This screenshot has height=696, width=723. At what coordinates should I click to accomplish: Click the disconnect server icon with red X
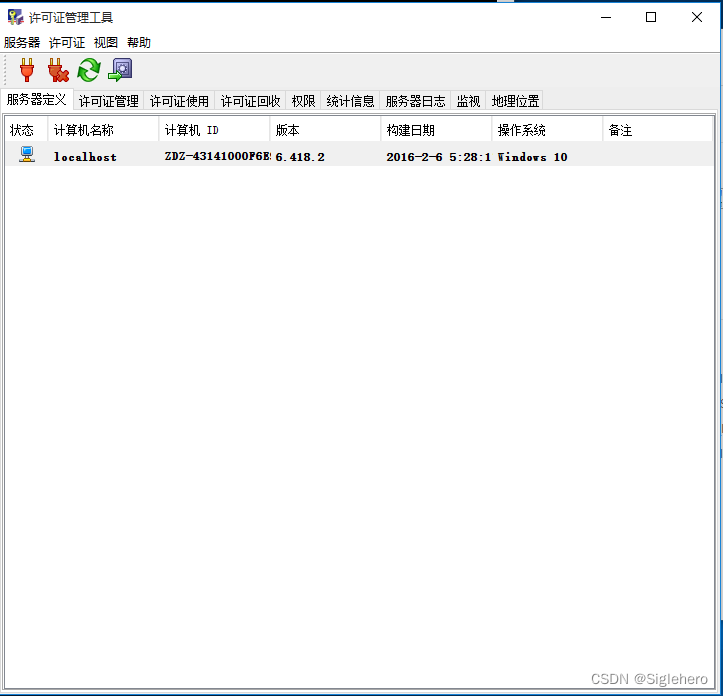point(58,70)
